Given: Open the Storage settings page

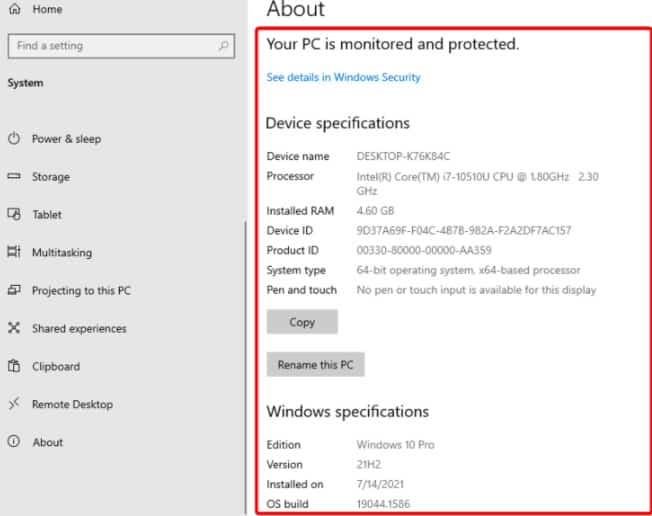Looking at the screenshot, I should 50,177.
